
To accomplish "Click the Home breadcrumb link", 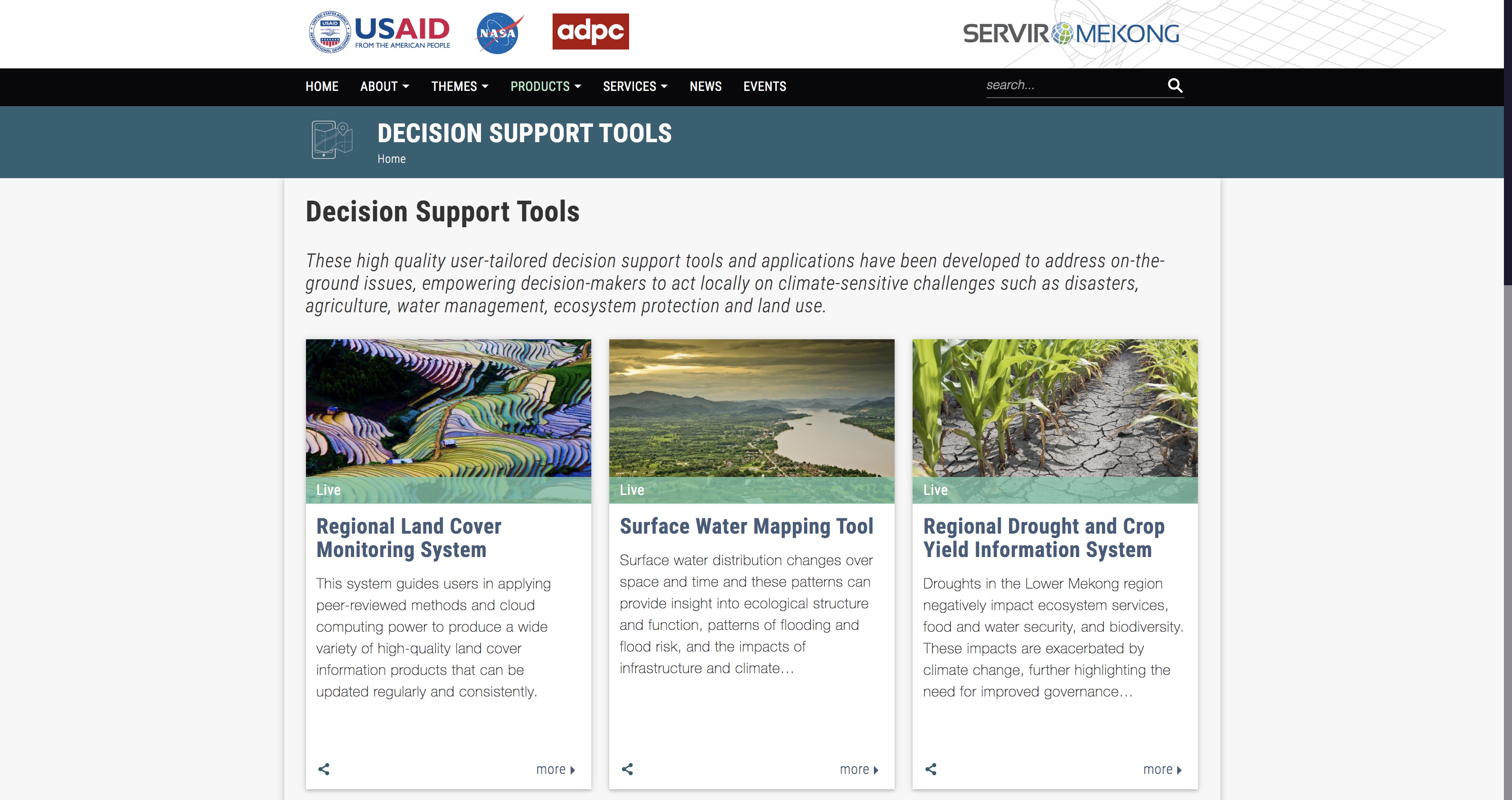I will (391, 159).
